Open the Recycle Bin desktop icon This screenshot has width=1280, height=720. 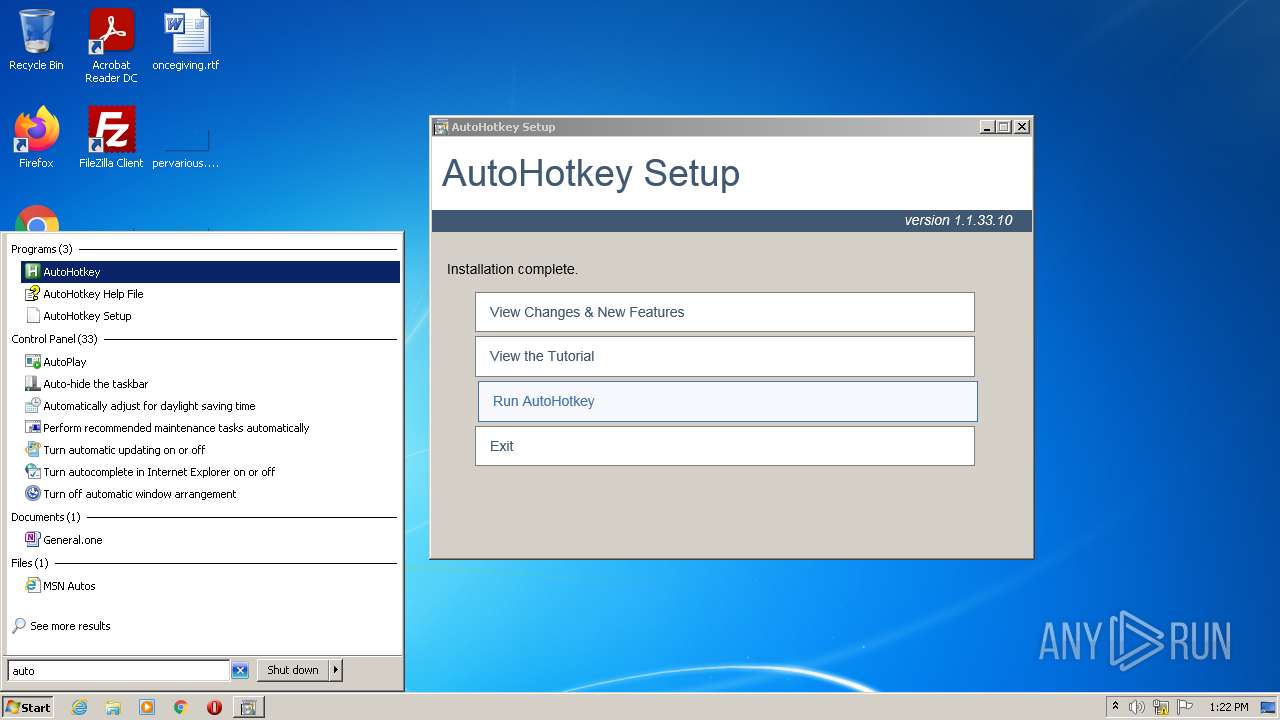tap(36, 40)
